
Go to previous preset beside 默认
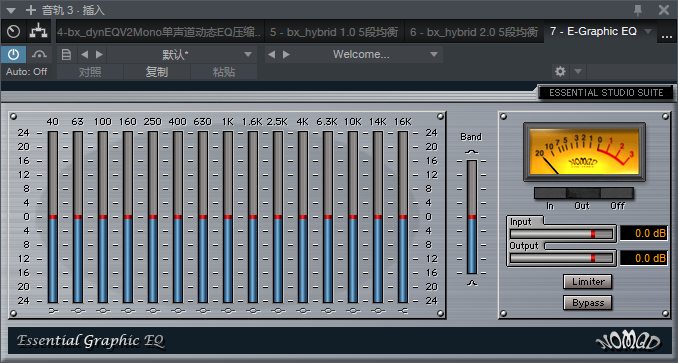85,54
